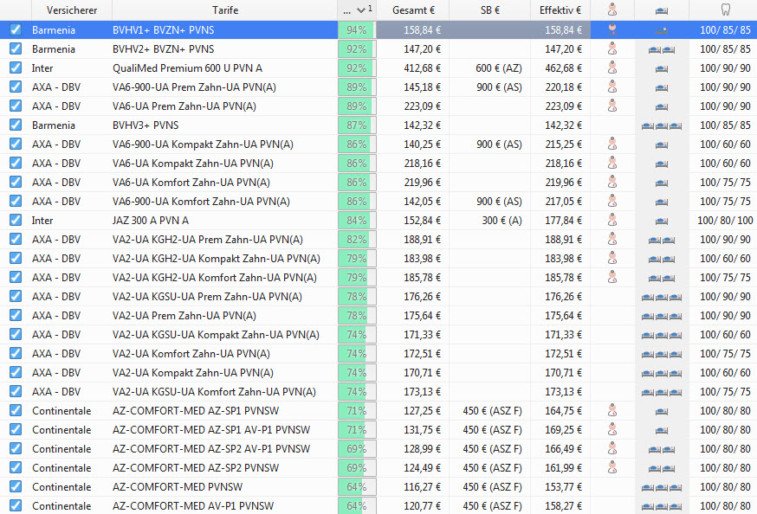The width and height of the screenshot is (757, 514).
Task: Uncheck the Barmenia BVHV2+ BVZN+ PVNS row
Action: point(15,49)
